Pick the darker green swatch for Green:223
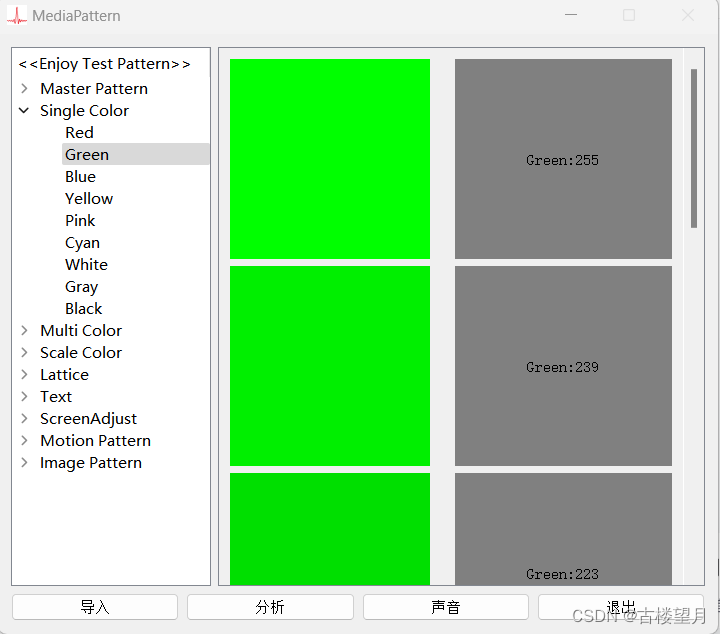This screenshot has height=634, width=720. coord(330,529)
